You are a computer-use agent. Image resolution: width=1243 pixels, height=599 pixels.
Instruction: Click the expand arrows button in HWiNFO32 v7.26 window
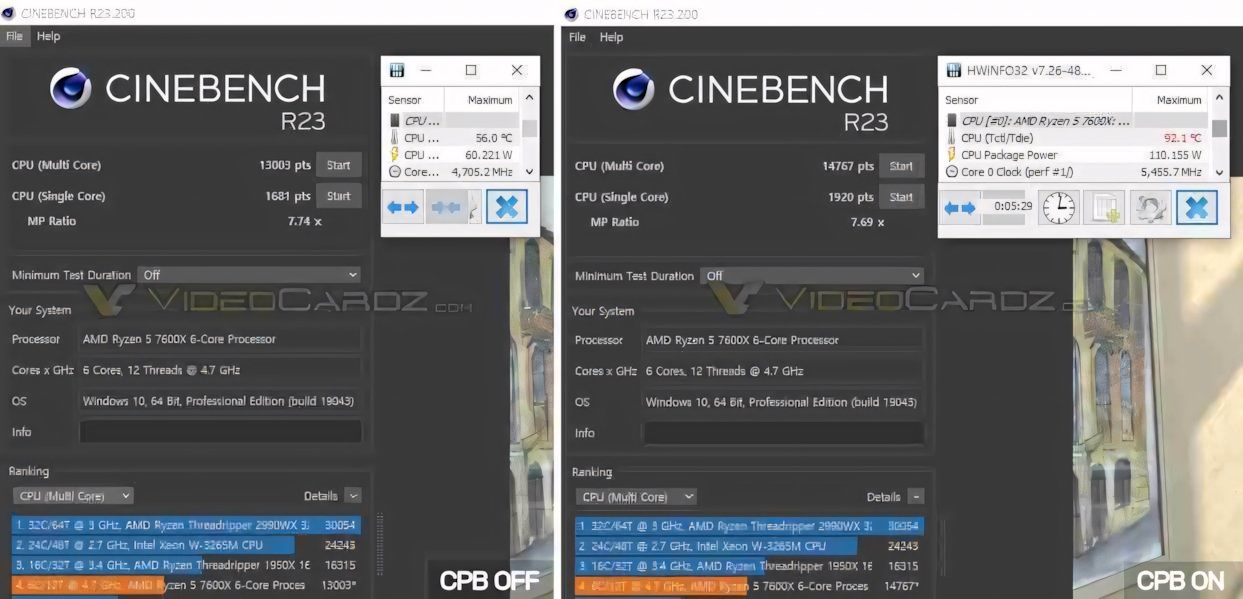click(960, 208)
